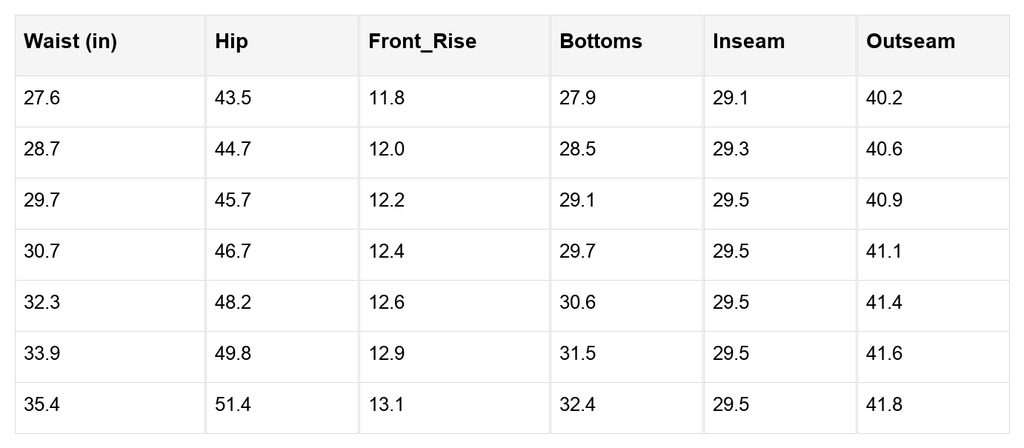Select the waist cell 27.6

point(42,99)
